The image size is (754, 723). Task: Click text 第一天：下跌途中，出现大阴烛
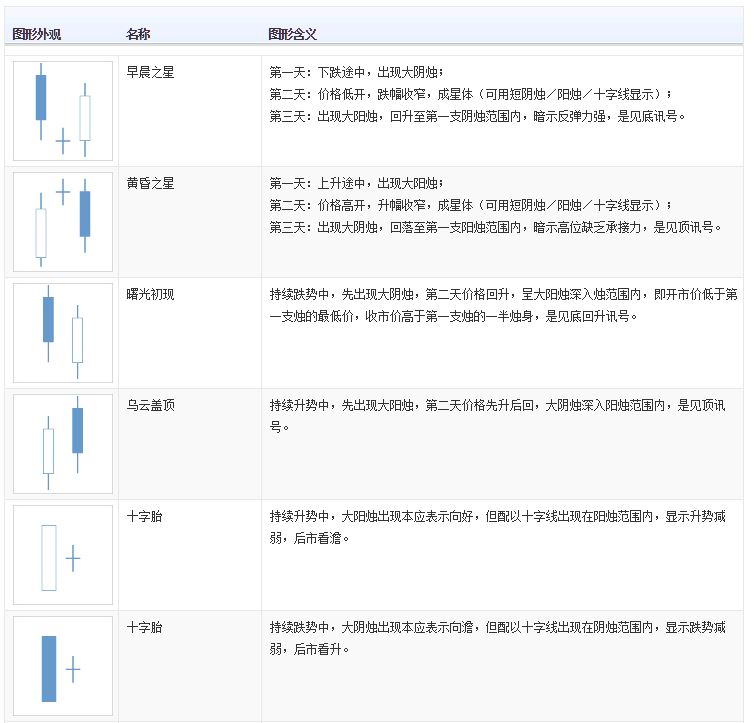coord(356,72)
